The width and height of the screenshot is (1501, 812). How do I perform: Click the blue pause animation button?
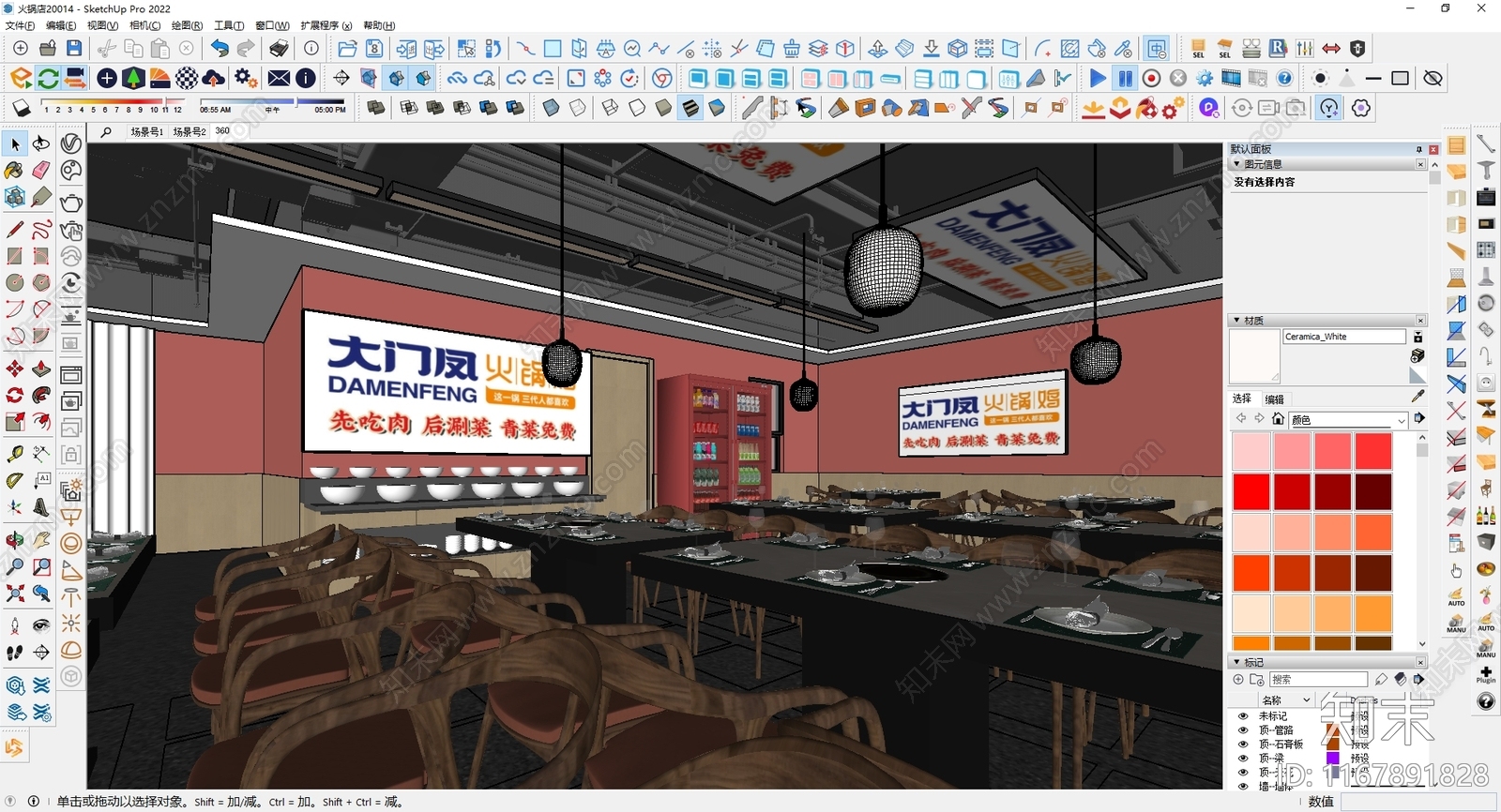coord(1125,78)
